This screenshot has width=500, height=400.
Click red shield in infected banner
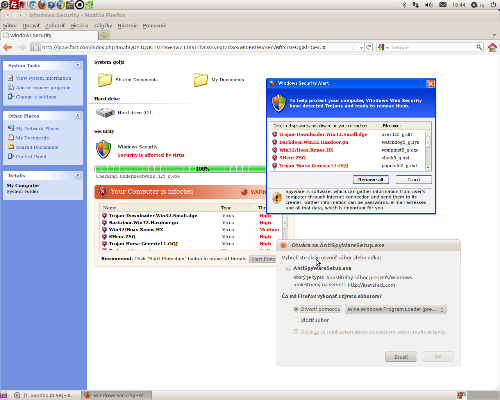[x=103, y=192]
